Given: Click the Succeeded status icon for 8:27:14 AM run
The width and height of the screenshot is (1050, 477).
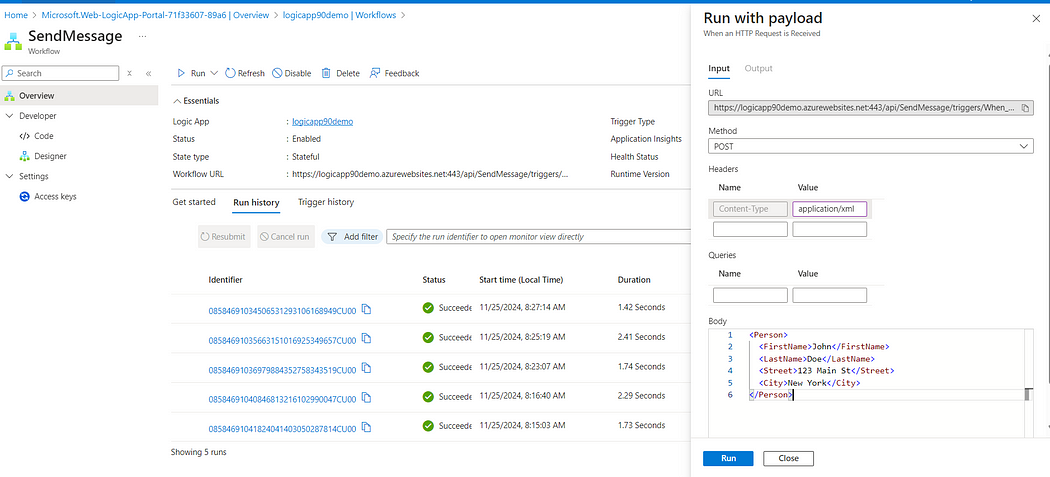Looking at the screenshot, I should [x=428, y=308].
